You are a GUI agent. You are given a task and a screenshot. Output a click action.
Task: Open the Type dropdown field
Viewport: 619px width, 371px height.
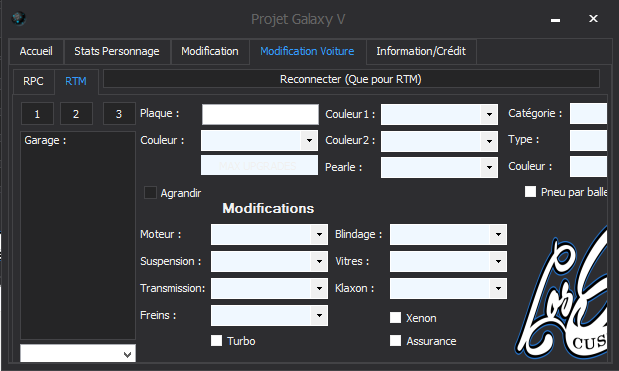pos(588,141)
